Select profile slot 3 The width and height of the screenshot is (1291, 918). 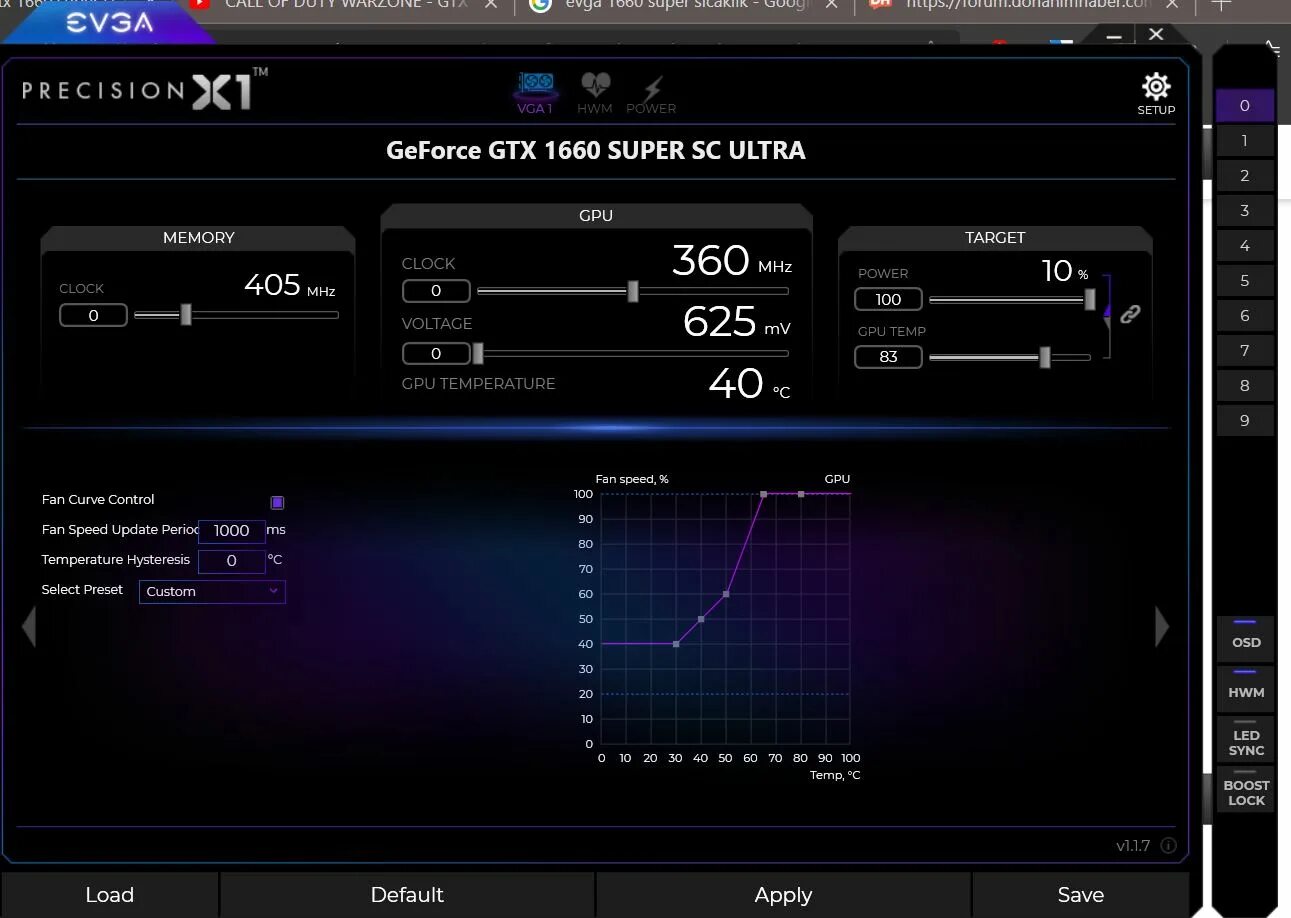(1245, 211)
